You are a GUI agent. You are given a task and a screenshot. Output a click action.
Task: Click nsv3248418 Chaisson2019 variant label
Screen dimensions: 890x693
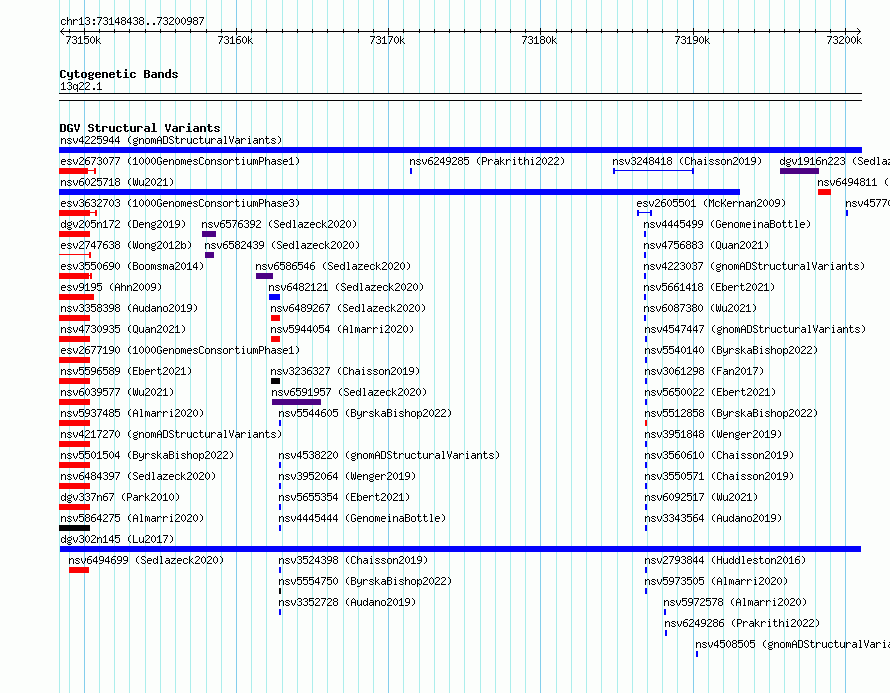click(687, 161)
